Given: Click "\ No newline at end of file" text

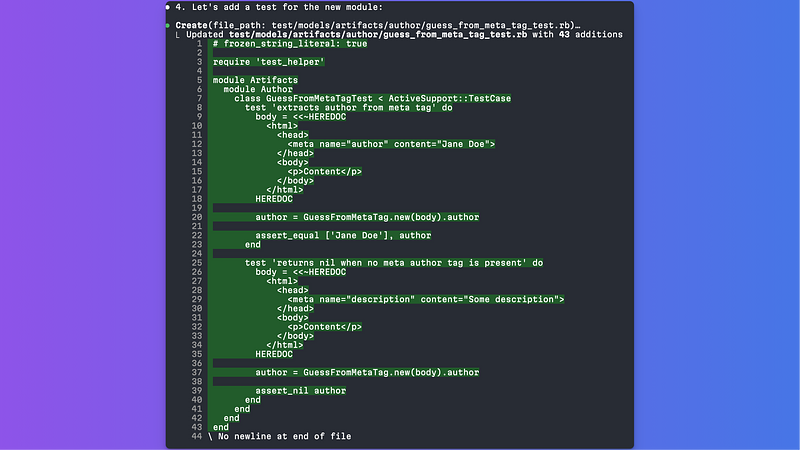Looking at the screenshot, I should coord(280,437).
